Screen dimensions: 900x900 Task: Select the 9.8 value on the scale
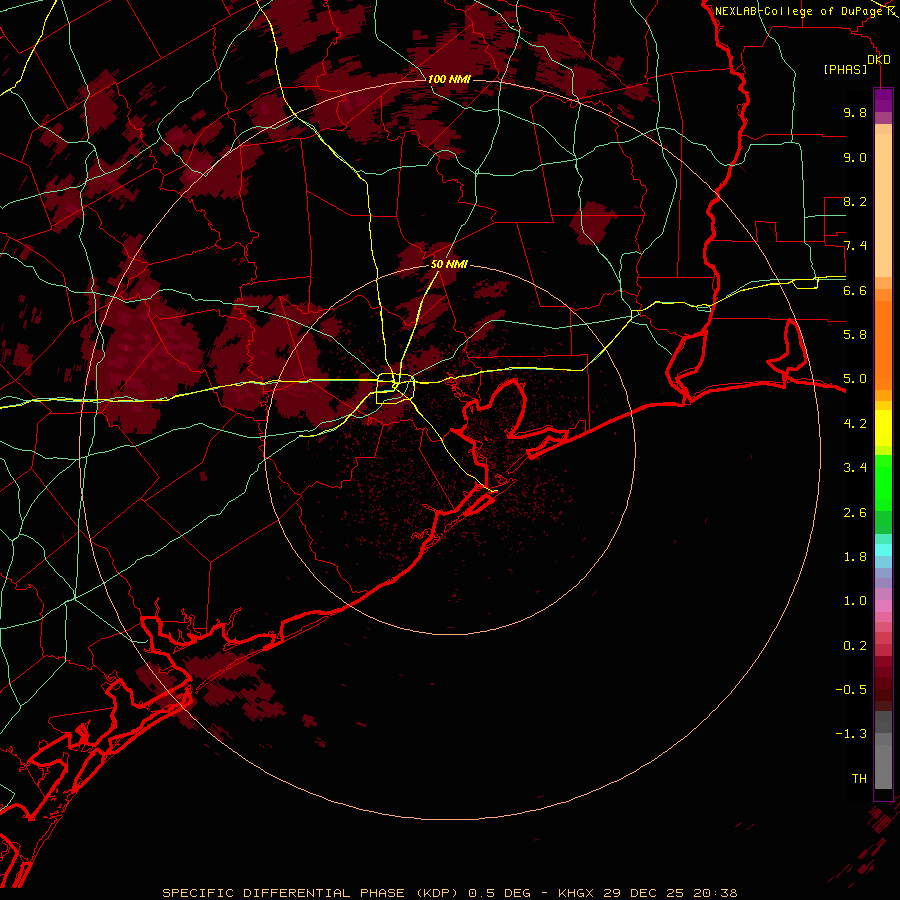pyautogui.click(x=855, y=112)
